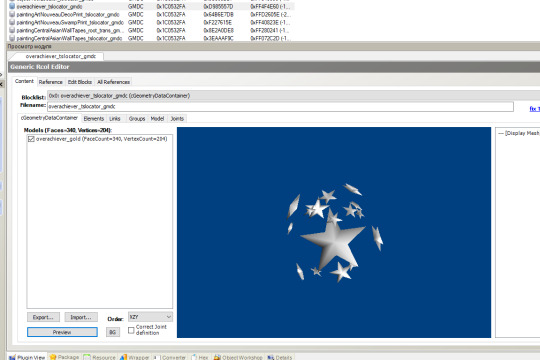Click instance value 0xF227615E
Image resolution: width=540 pixels, height=360 pixels.
(x=217, y=22)
